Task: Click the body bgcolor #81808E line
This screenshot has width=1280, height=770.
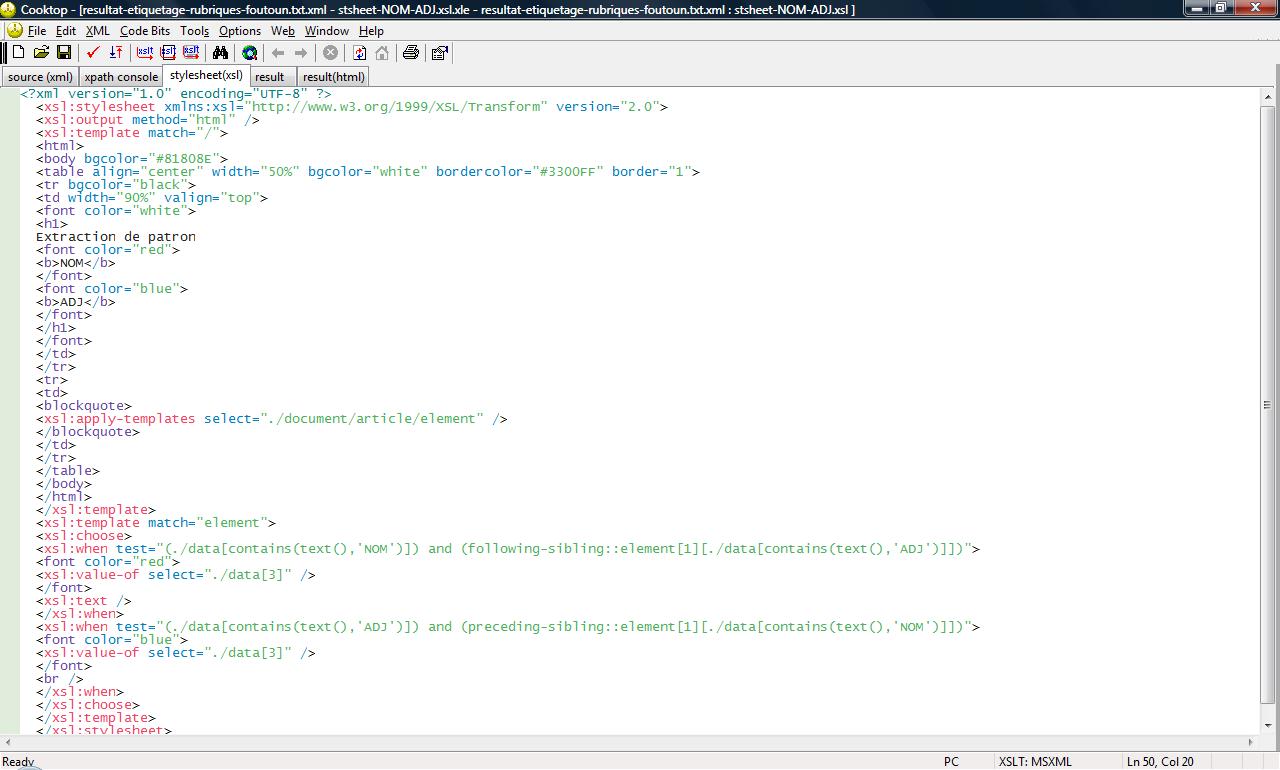Action: tap(132, 159)
